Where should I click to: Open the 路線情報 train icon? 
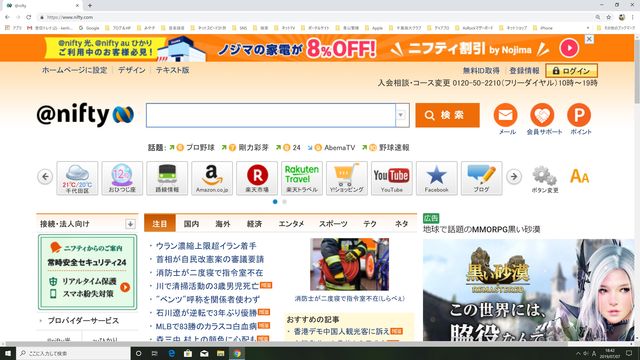coord(167,178)
